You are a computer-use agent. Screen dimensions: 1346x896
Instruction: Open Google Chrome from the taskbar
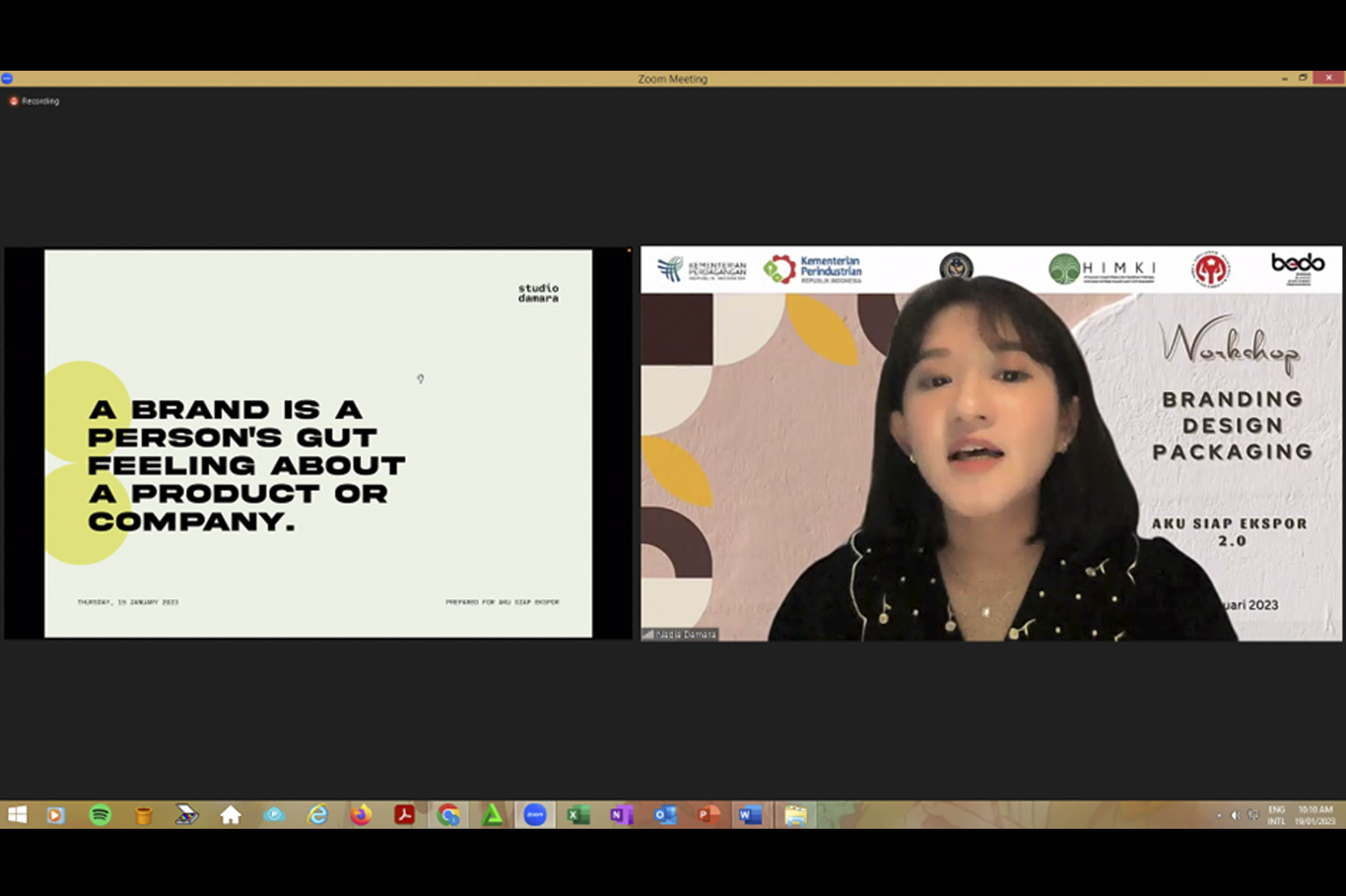(x=448, y=814)
